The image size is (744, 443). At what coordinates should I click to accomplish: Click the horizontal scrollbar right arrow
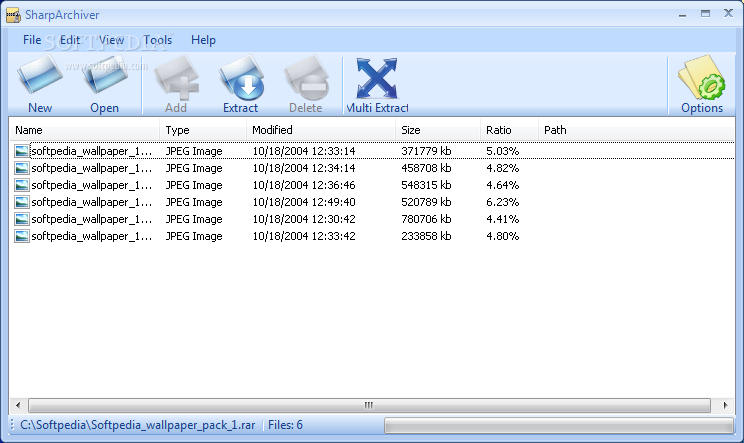[x=725, y=406]
